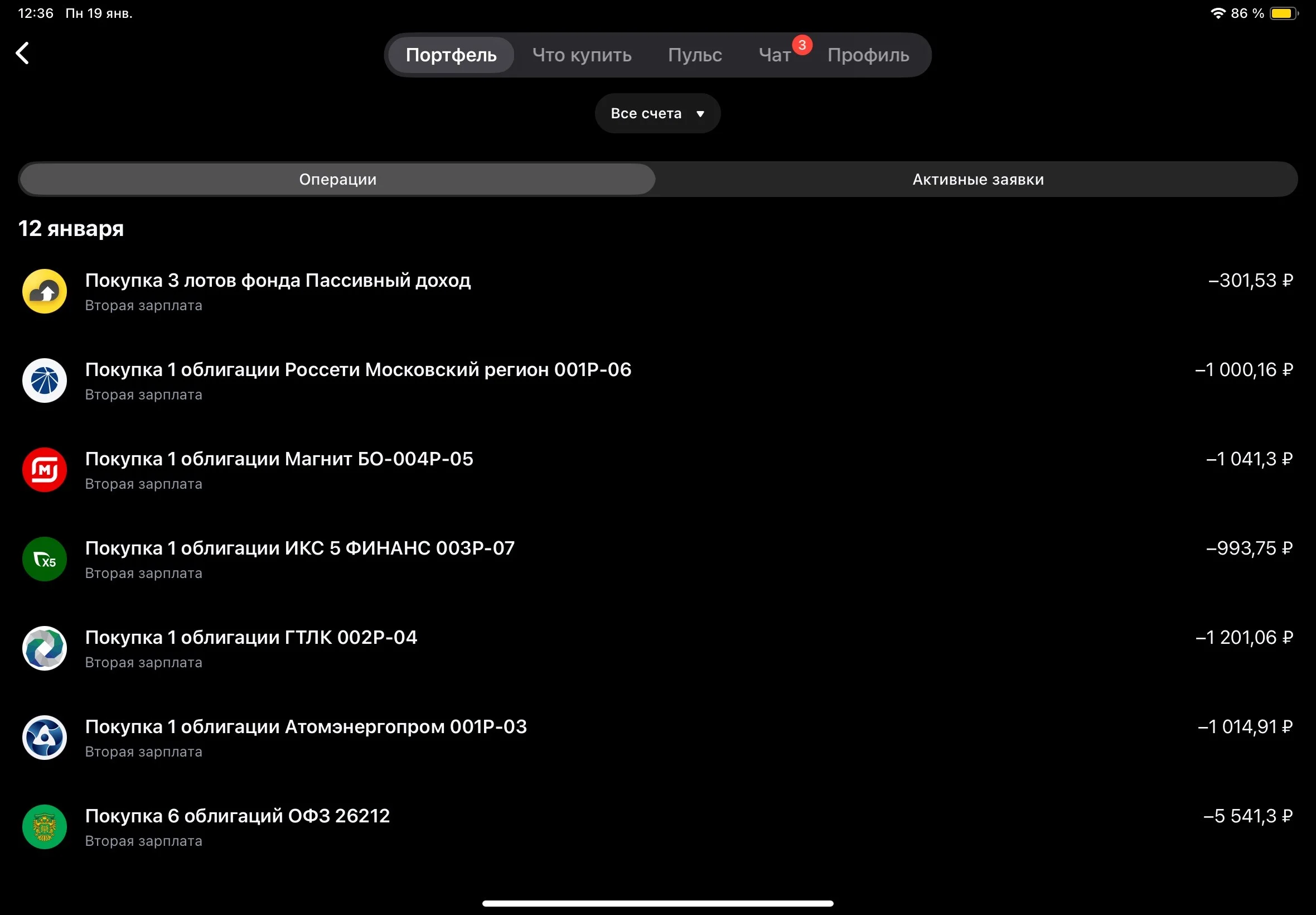Tap Вторая зарплата under the ОФЗ 26212 row
Screen dimensions: 1316x915
(143, 841)
